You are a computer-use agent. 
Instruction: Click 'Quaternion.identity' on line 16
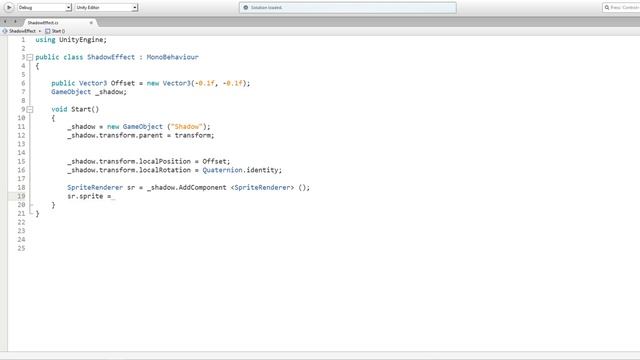click(x=241, y=170)
